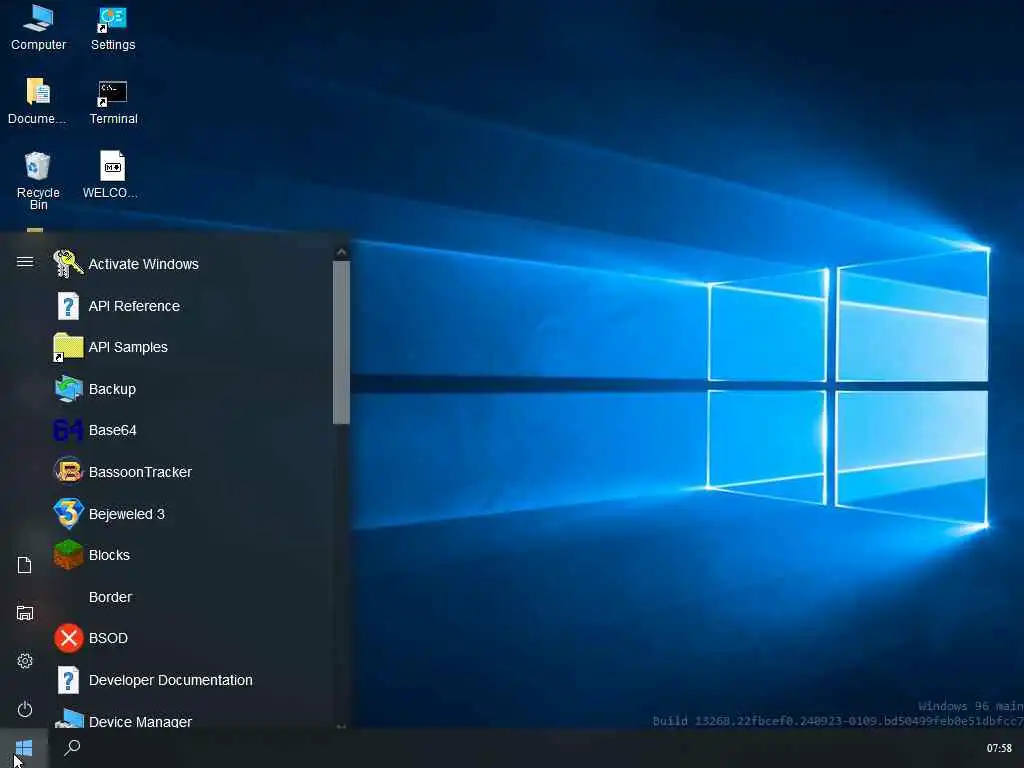
Task: Click the Start button Windows logo
Action: coord(24,748)
